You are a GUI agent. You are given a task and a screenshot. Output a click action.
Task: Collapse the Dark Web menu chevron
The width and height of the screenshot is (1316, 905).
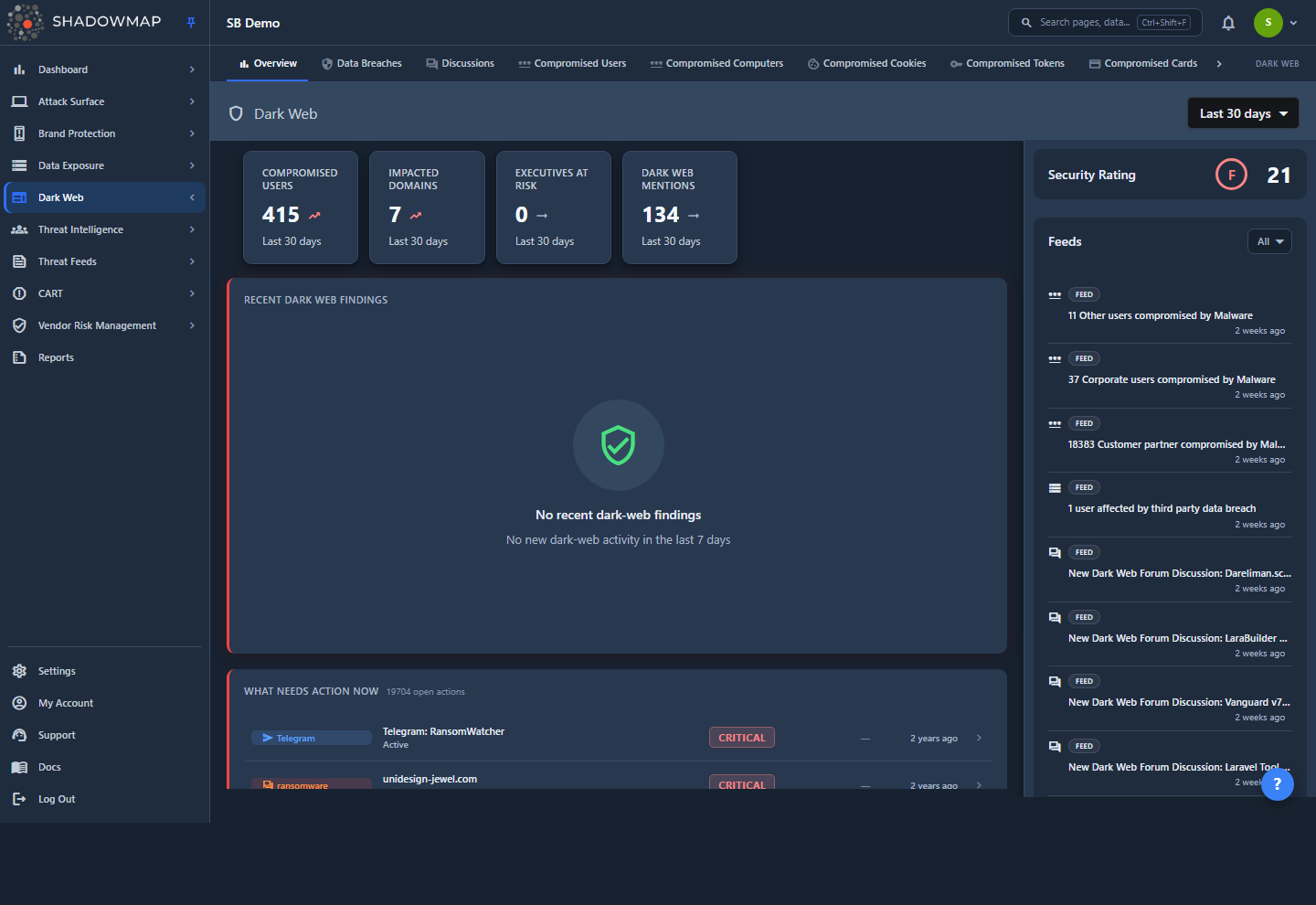[192, 197]
